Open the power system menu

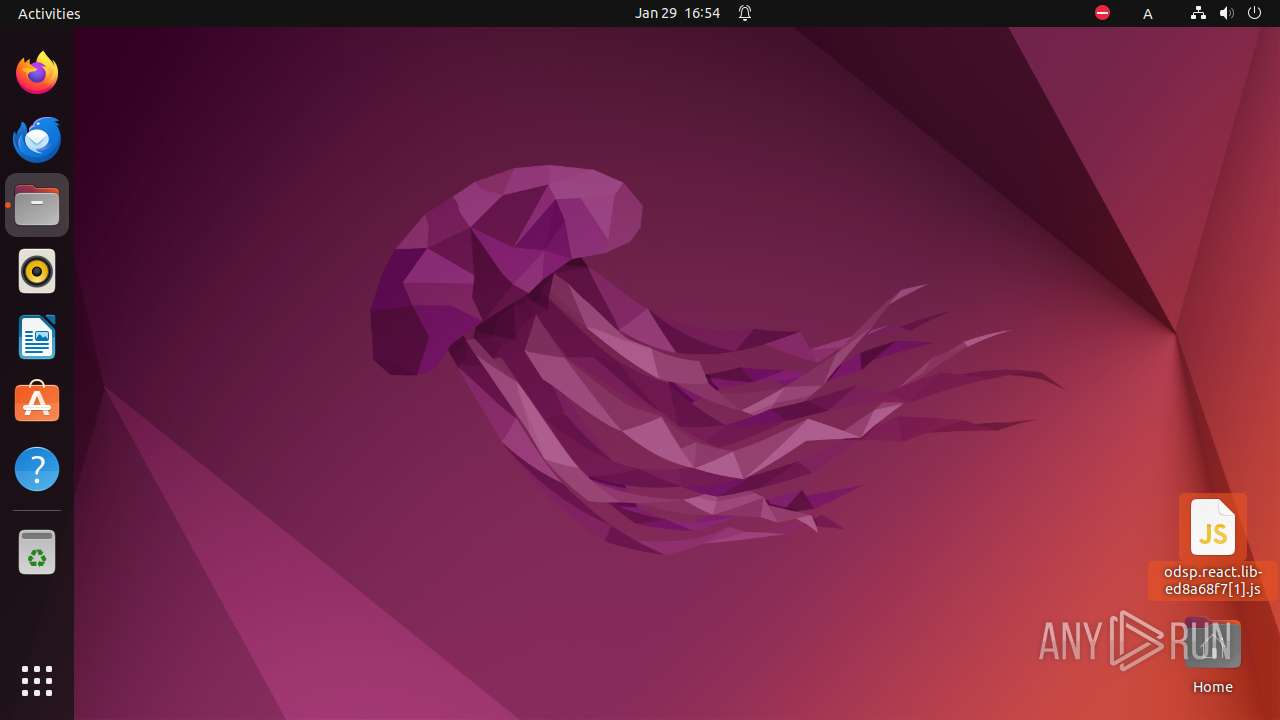(x=1255, y=13)
